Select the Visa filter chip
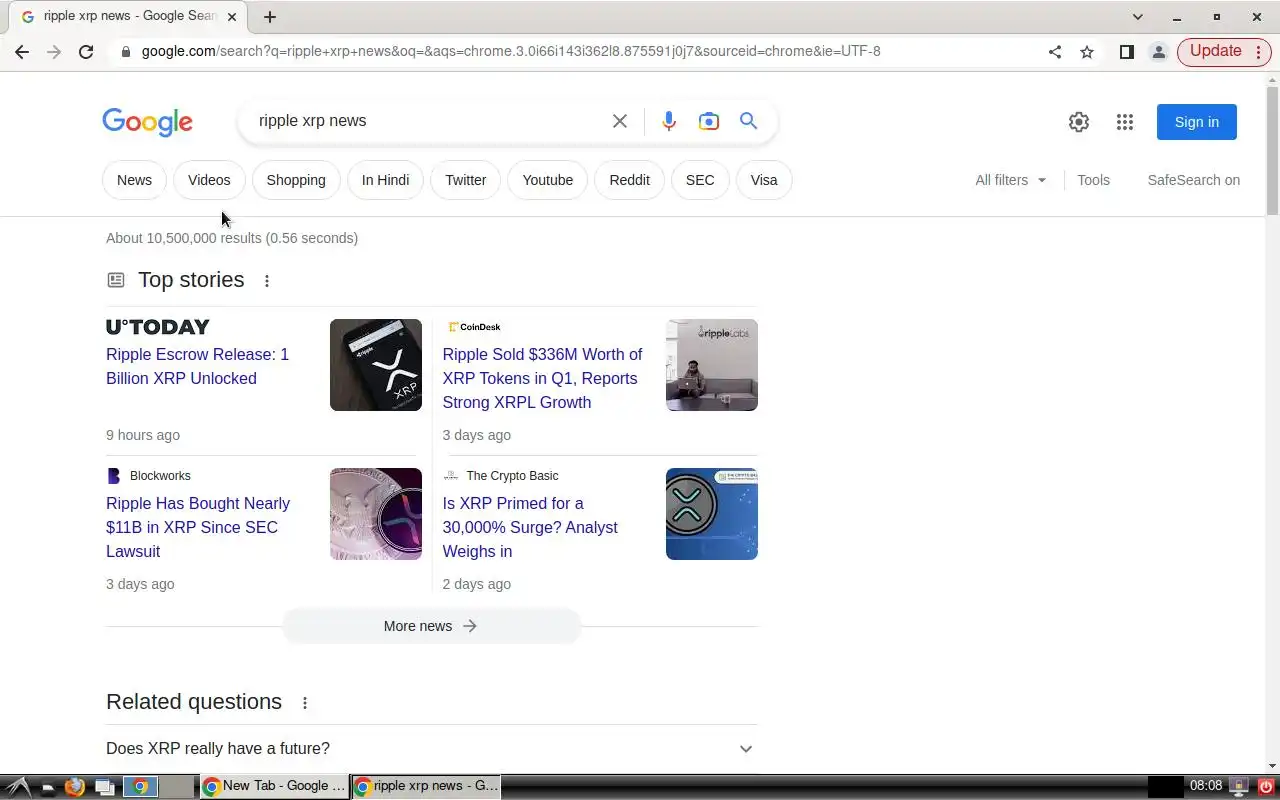 click(764, 180)
